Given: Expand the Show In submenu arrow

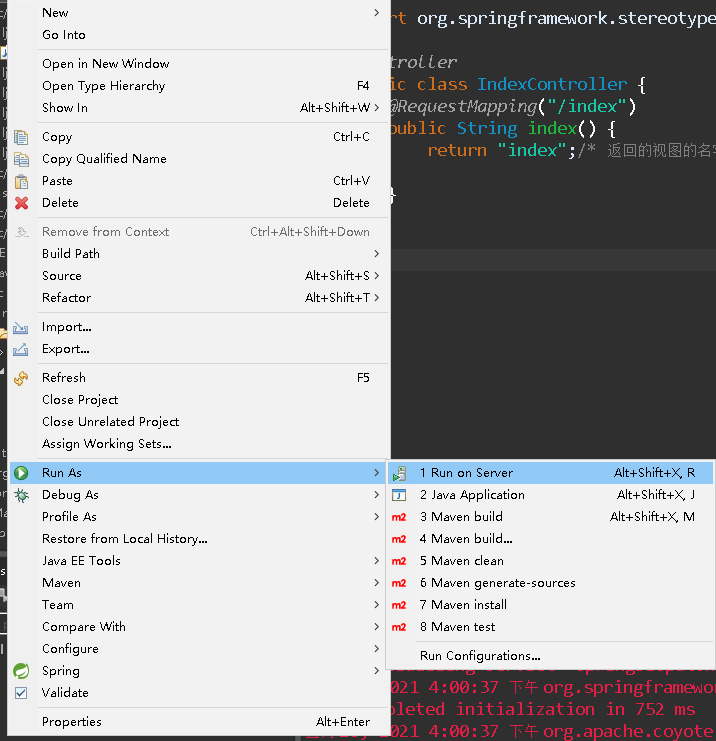Looking at the screenshot, I should (x=377, y=108).
